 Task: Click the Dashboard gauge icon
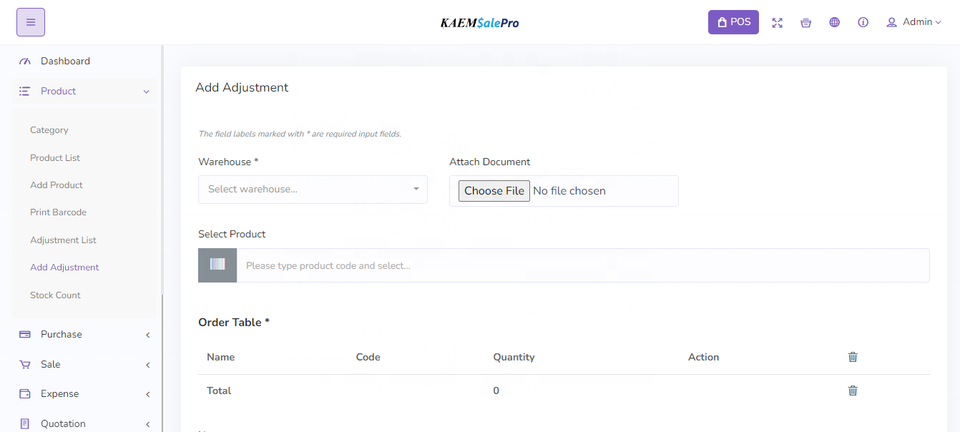tap(25, 62)
